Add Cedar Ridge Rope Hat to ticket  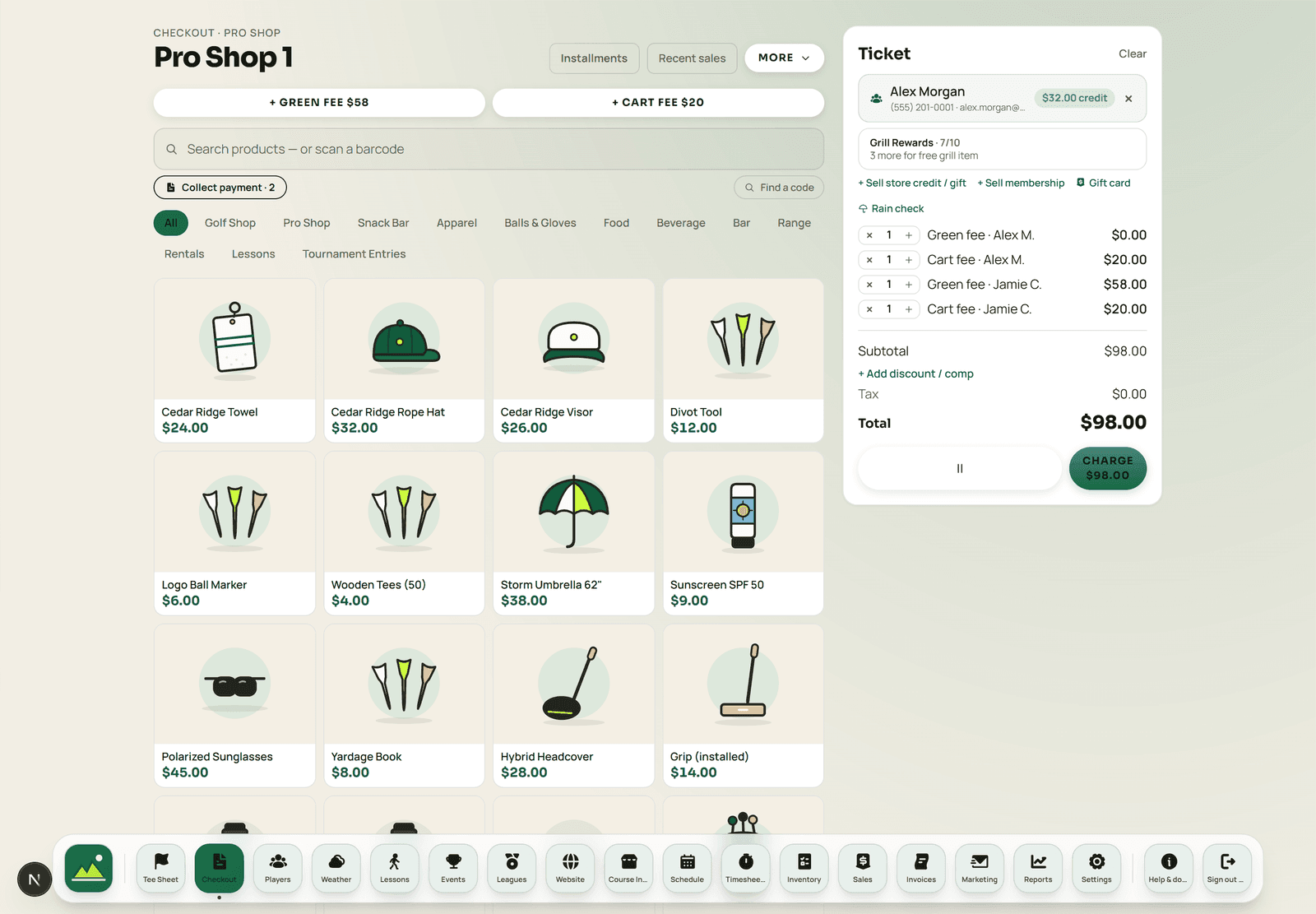pos(404,360)
